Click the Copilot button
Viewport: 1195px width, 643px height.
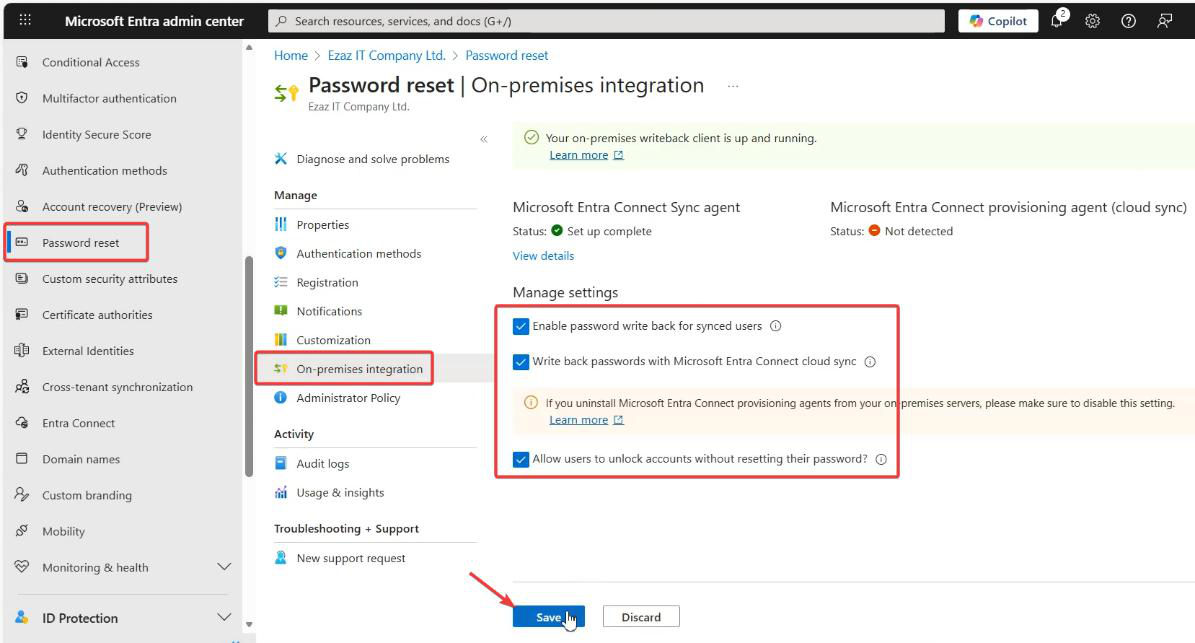tap(998, 21)
